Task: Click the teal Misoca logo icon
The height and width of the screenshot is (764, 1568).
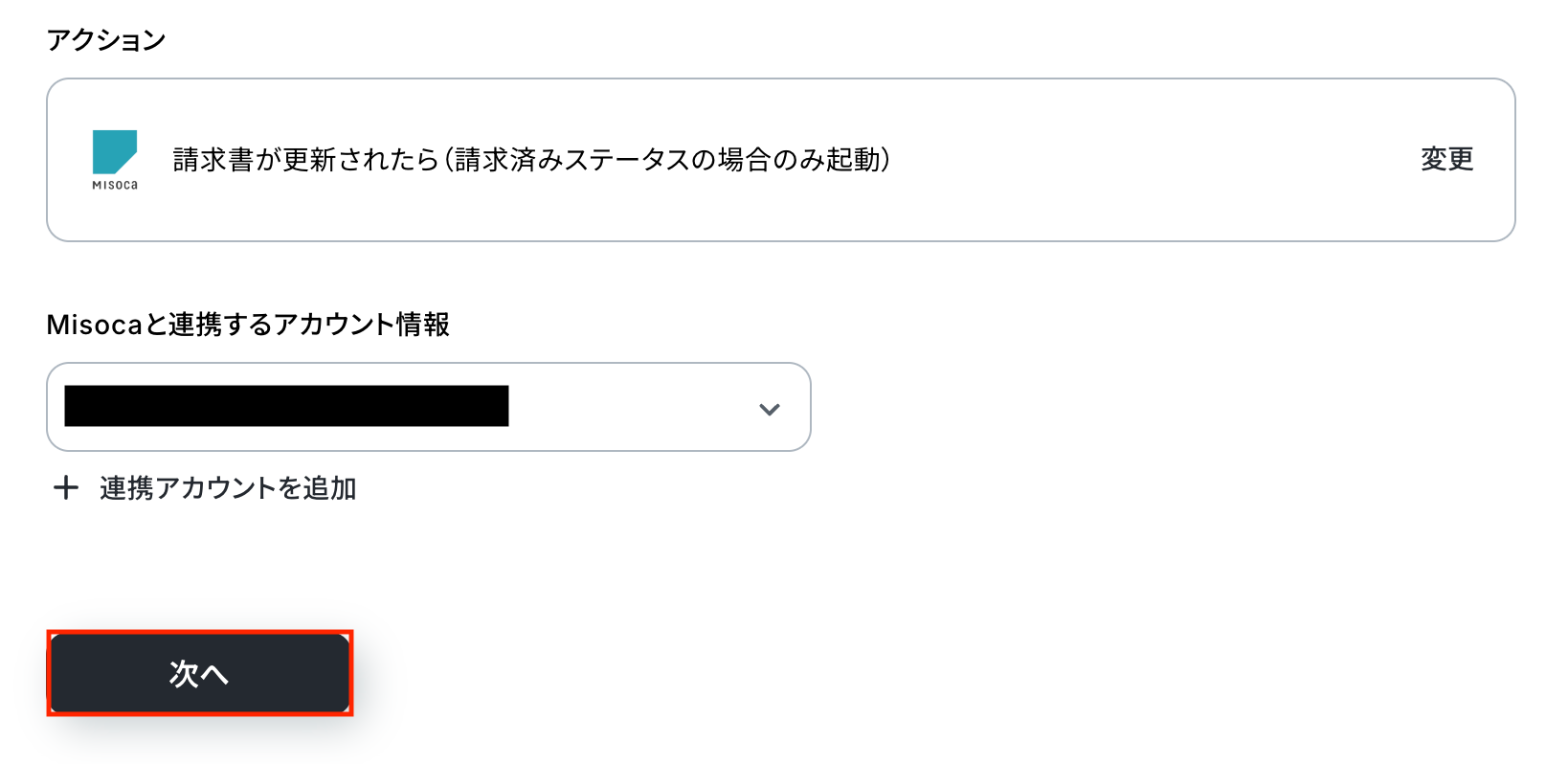Action: (x=115, y=152)
